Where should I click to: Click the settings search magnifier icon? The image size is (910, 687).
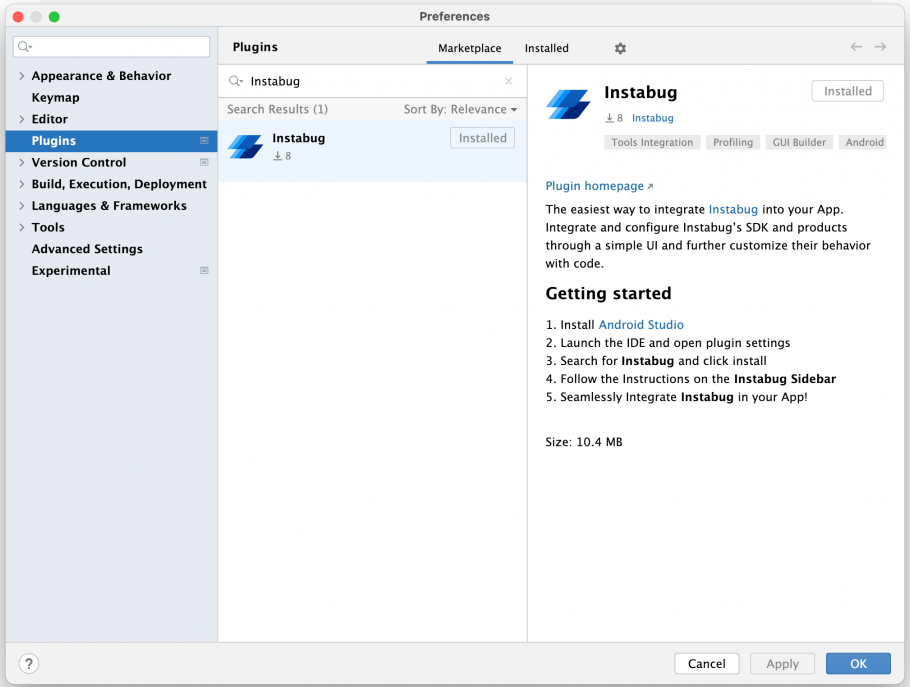pos(24,46)
